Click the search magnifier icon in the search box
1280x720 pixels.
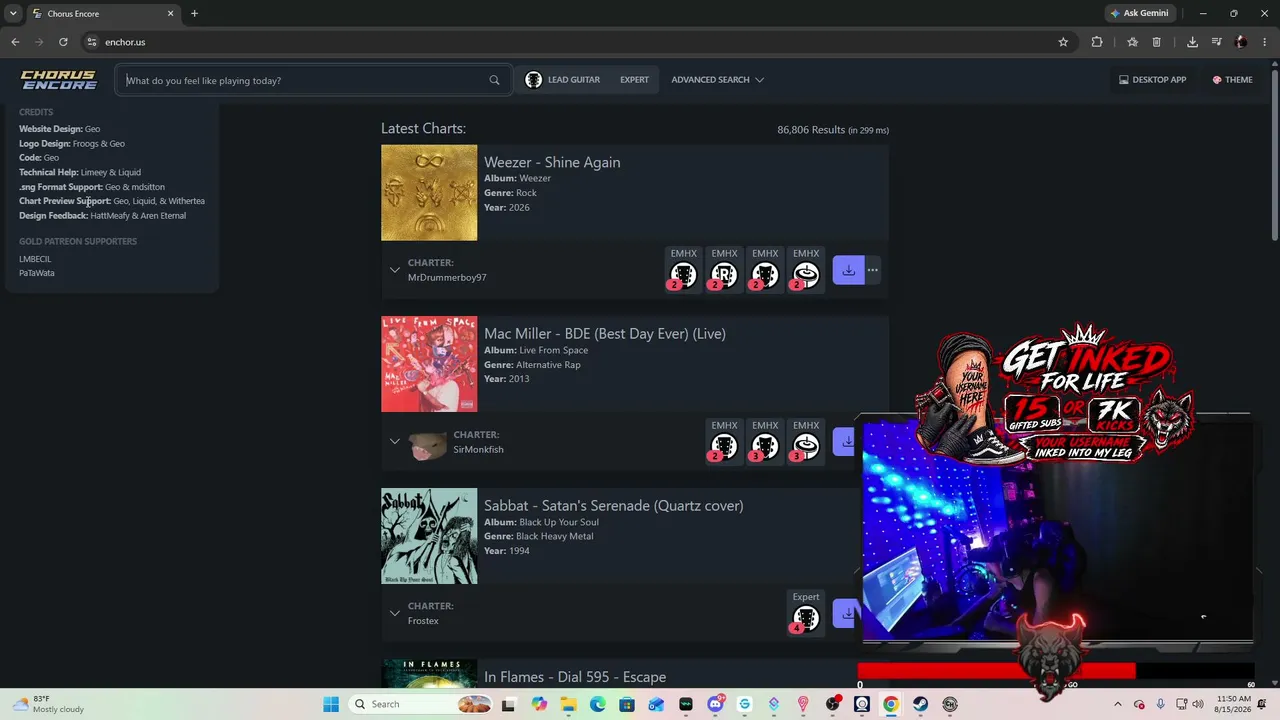point(494,80)
